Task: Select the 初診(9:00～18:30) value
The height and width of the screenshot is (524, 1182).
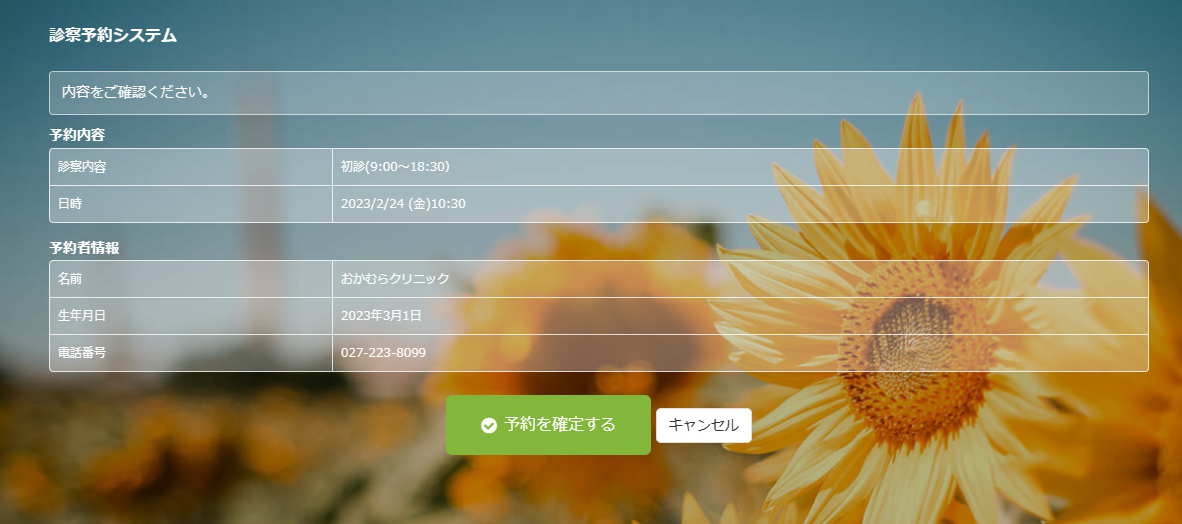Action: 395,167
